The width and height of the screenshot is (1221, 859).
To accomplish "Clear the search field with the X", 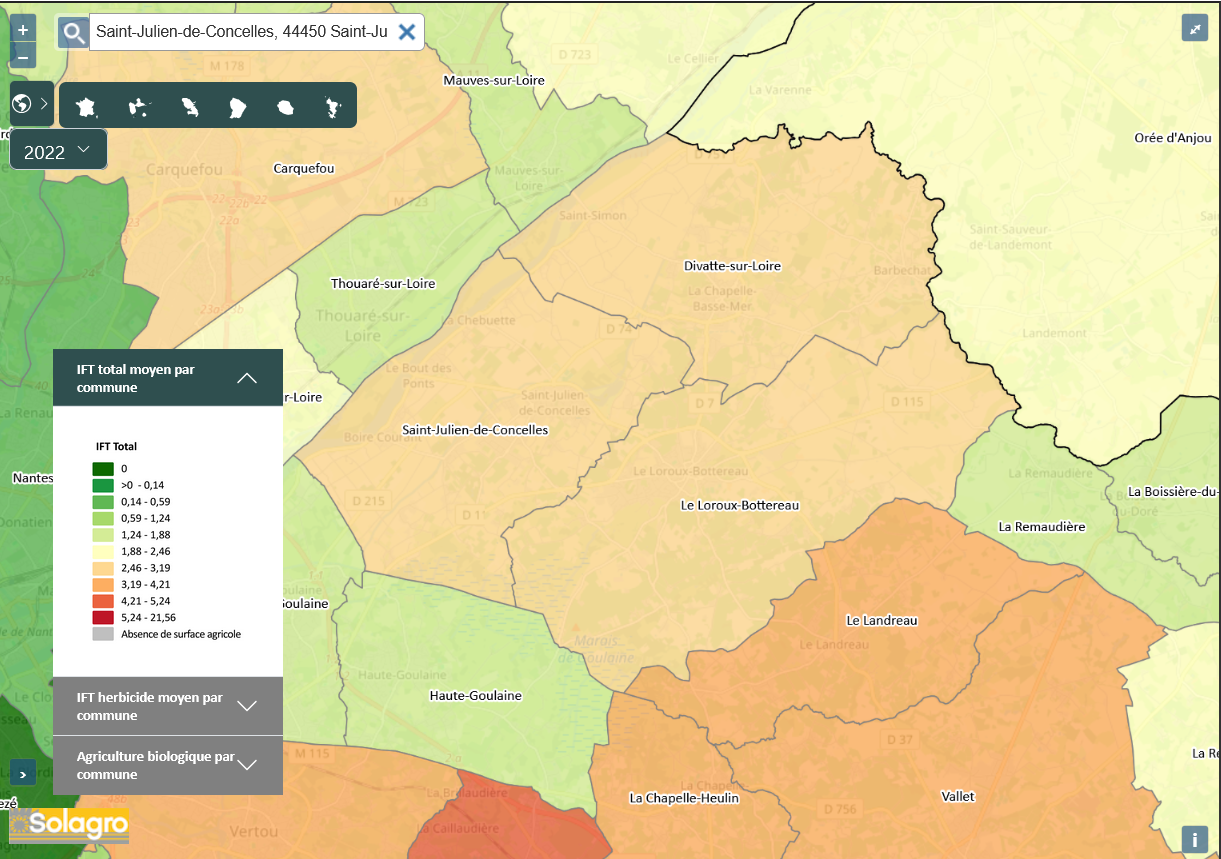I will click(406, 32).
